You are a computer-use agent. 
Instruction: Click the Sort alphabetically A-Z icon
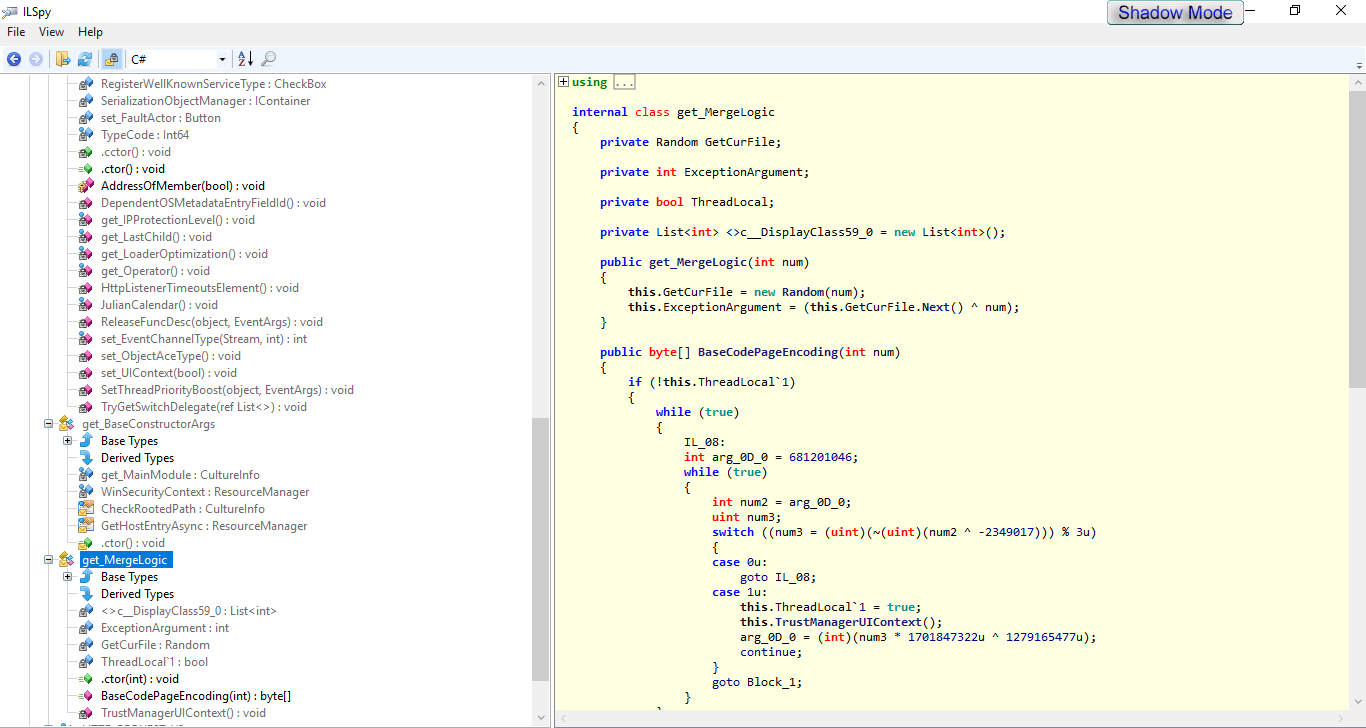(245, 59)
